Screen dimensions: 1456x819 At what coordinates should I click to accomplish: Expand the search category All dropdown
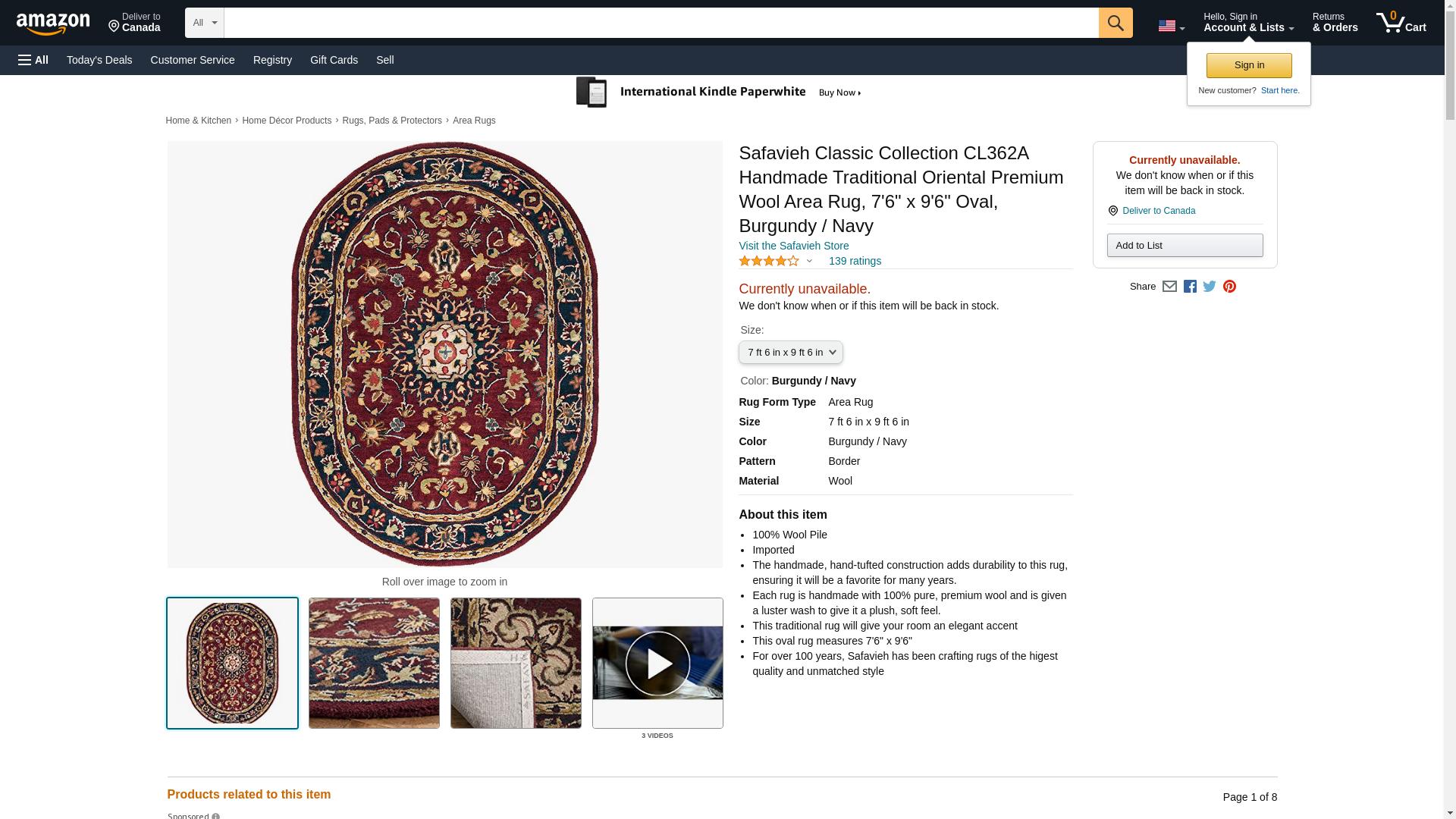point(204,23)
